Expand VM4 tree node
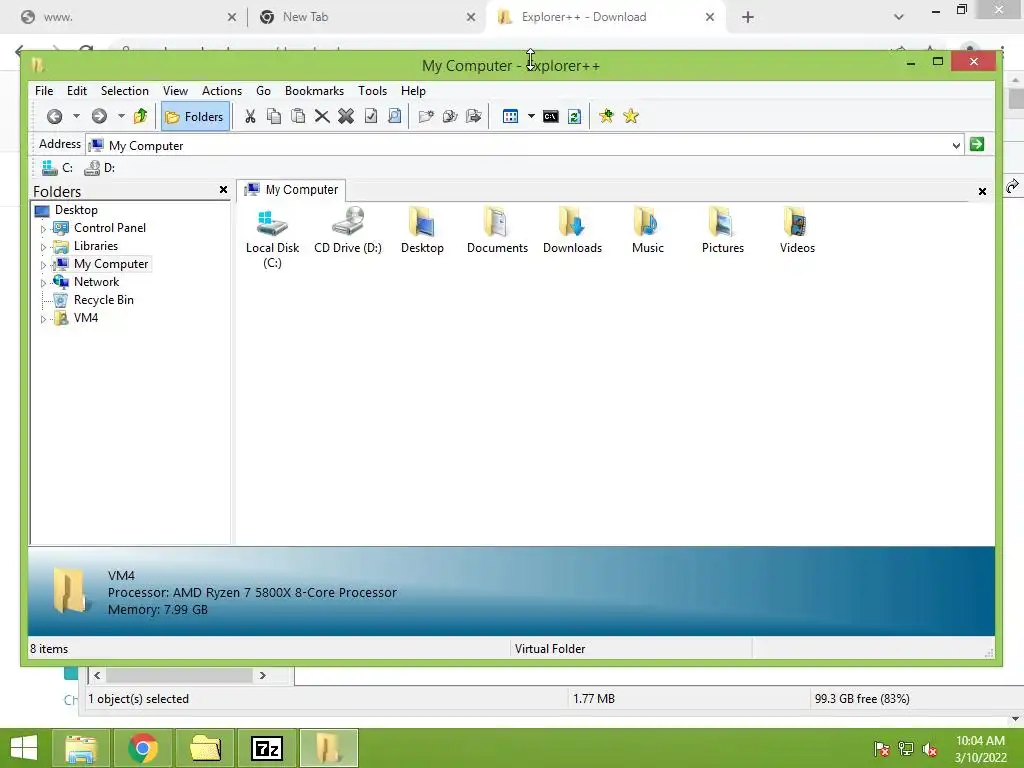The width and height of the screenshot is (1024, 768). coord(43,319)
